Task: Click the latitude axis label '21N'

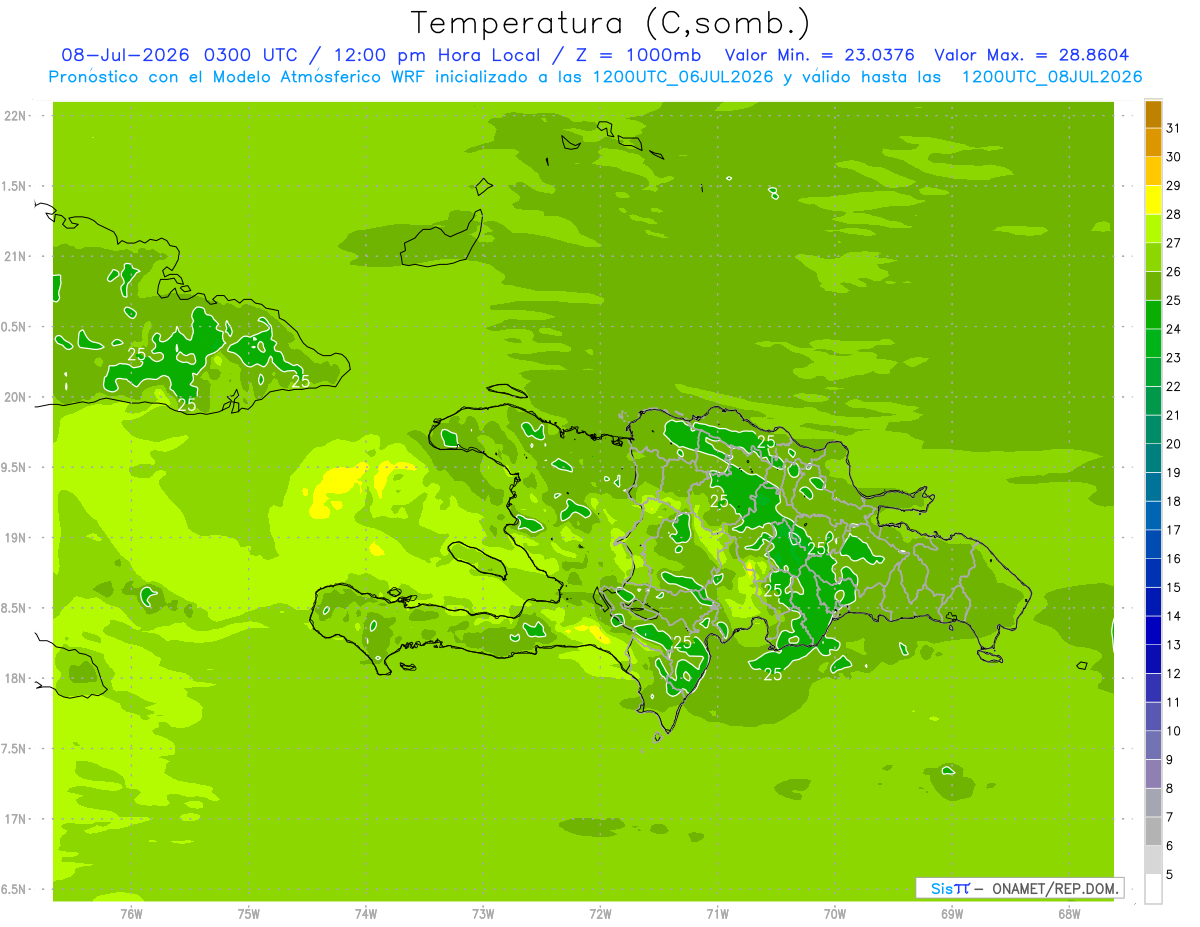Action: point(15,256)
